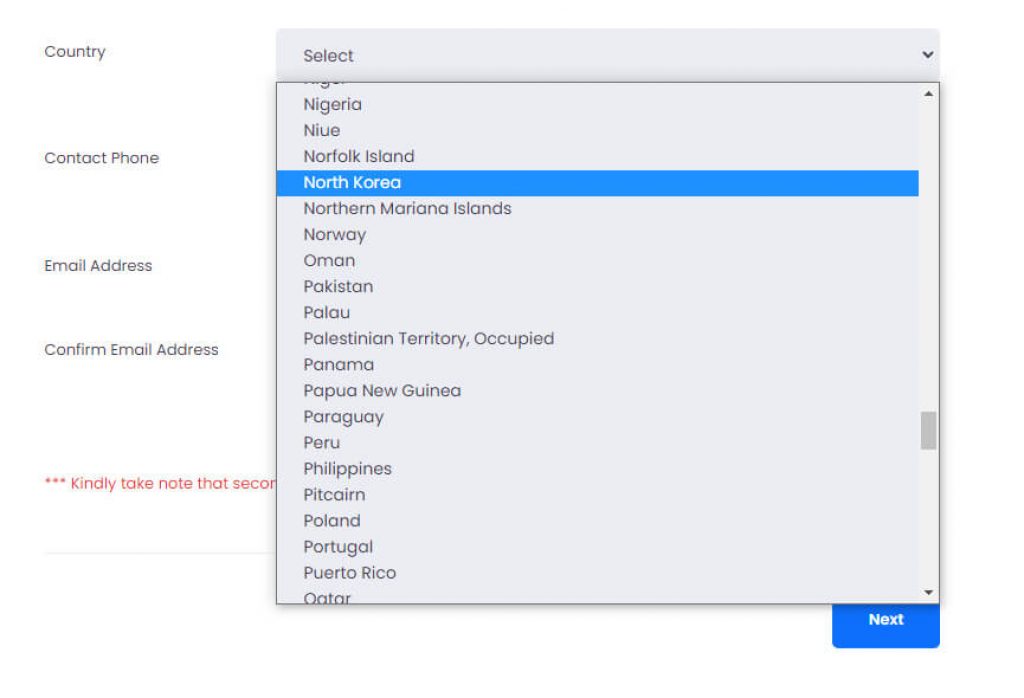Select Oman as country
Screen dimensions: 1024x698
click(x=329, y=260)
